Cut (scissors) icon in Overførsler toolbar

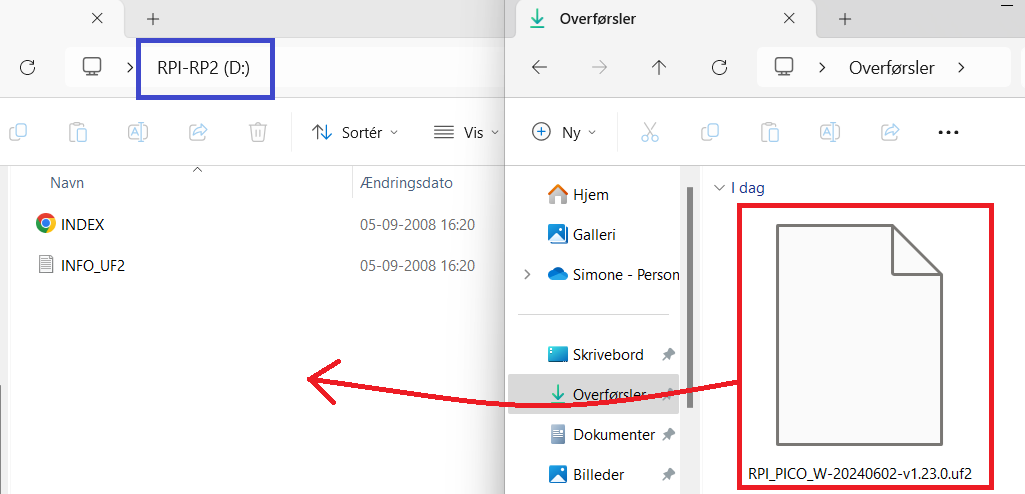point(649,132)
